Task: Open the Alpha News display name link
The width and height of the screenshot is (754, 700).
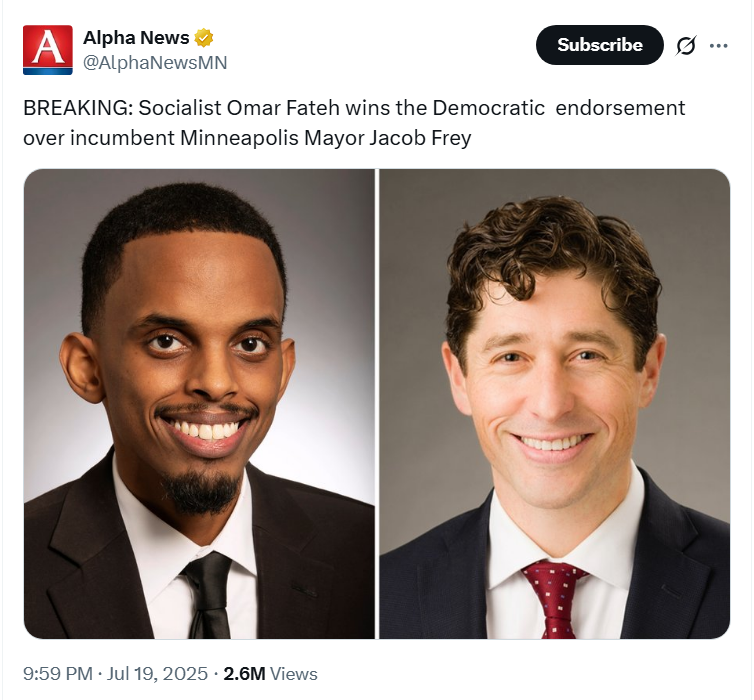Action: (x=136, y=38)
